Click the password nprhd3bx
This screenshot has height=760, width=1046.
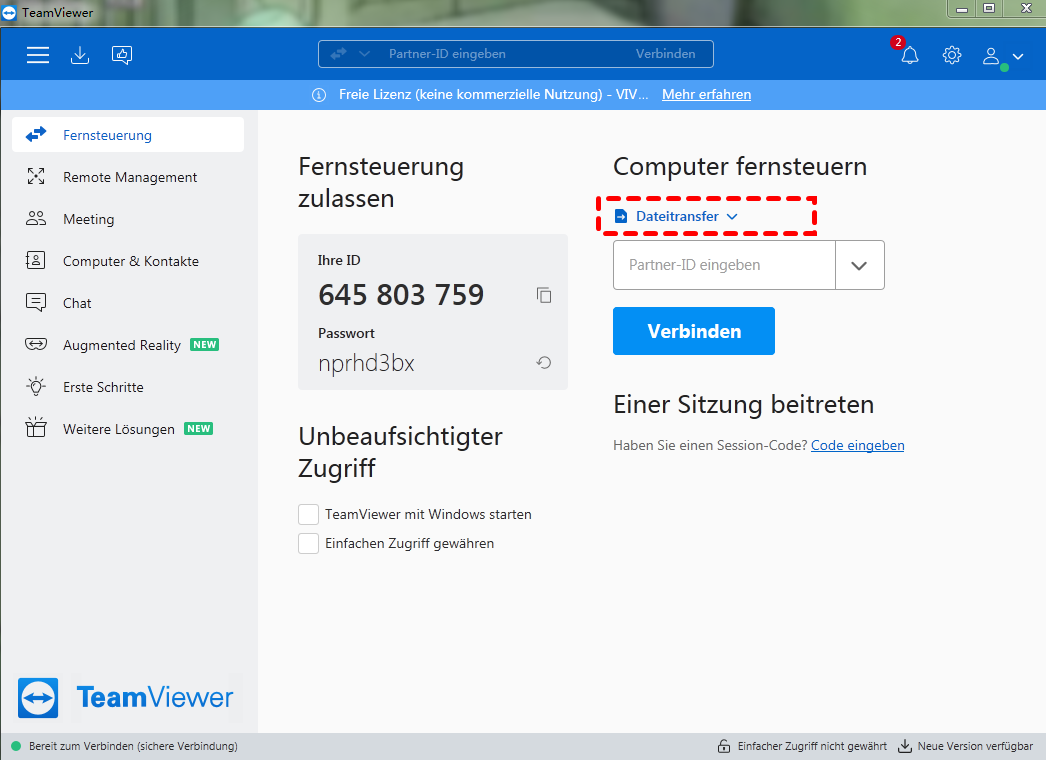[366, 364]
